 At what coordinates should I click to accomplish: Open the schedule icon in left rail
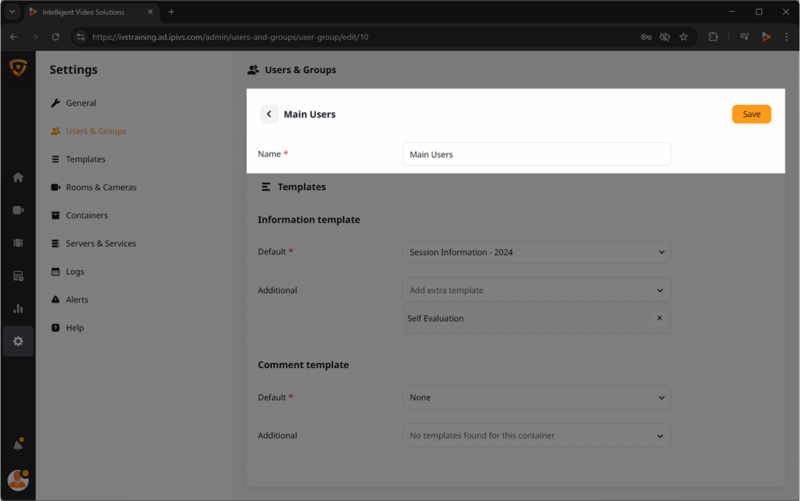(18, 276)
